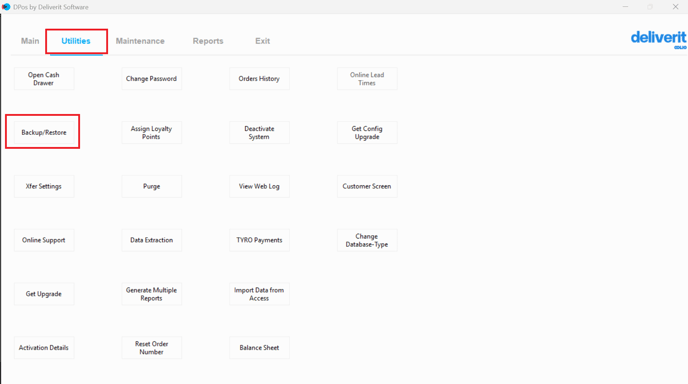
Task: Click Reset Order Number
Action: point(151,348)
